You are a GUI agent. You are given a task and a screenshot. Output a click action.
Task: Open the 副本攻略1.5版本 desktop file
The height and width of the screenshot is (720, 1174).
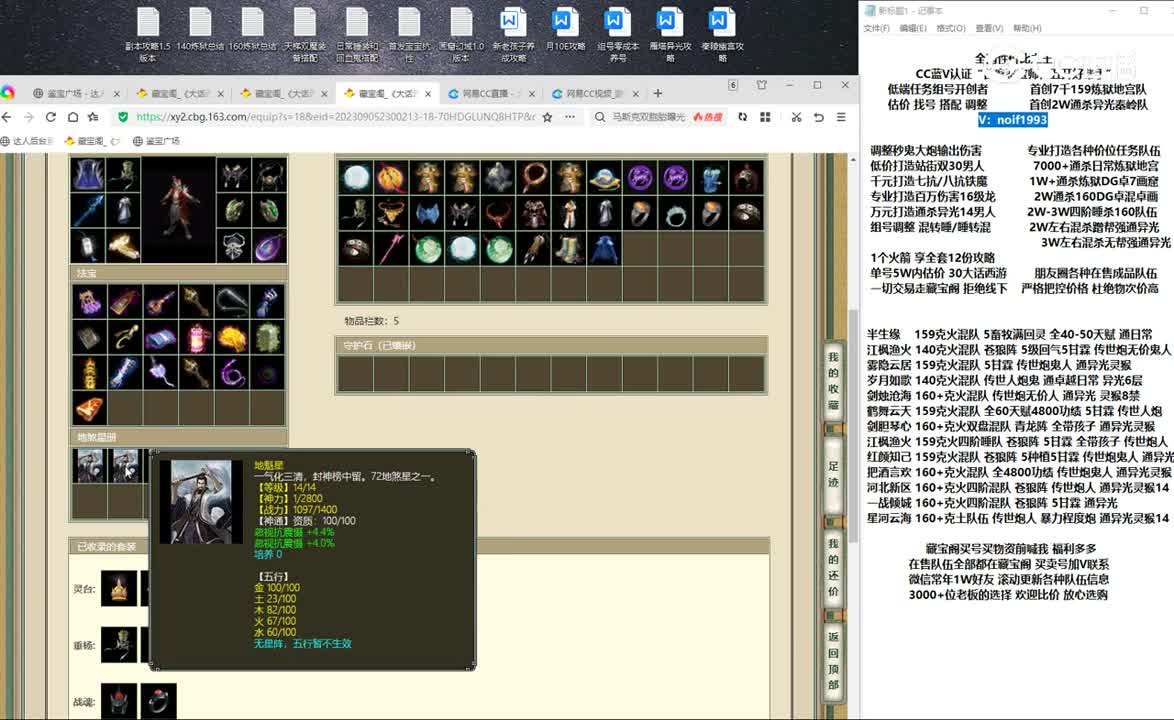(147, 34)
